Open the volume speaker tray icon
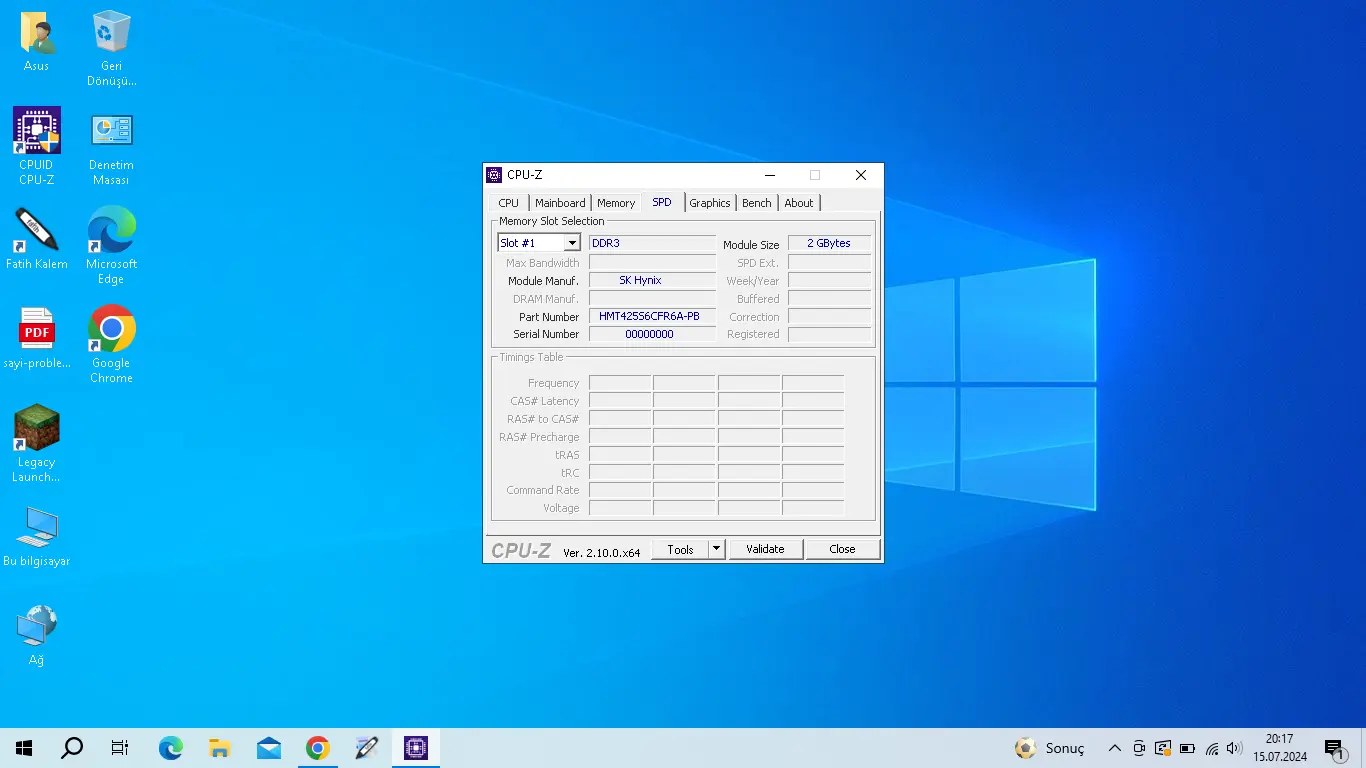The height and width of the screenshot is (768, 1366). coord(1235,748)
